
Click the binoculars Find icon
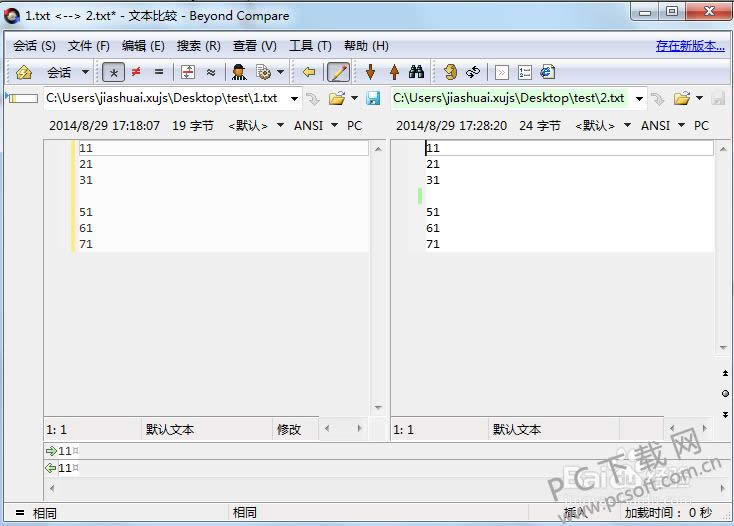pos(417,72)
